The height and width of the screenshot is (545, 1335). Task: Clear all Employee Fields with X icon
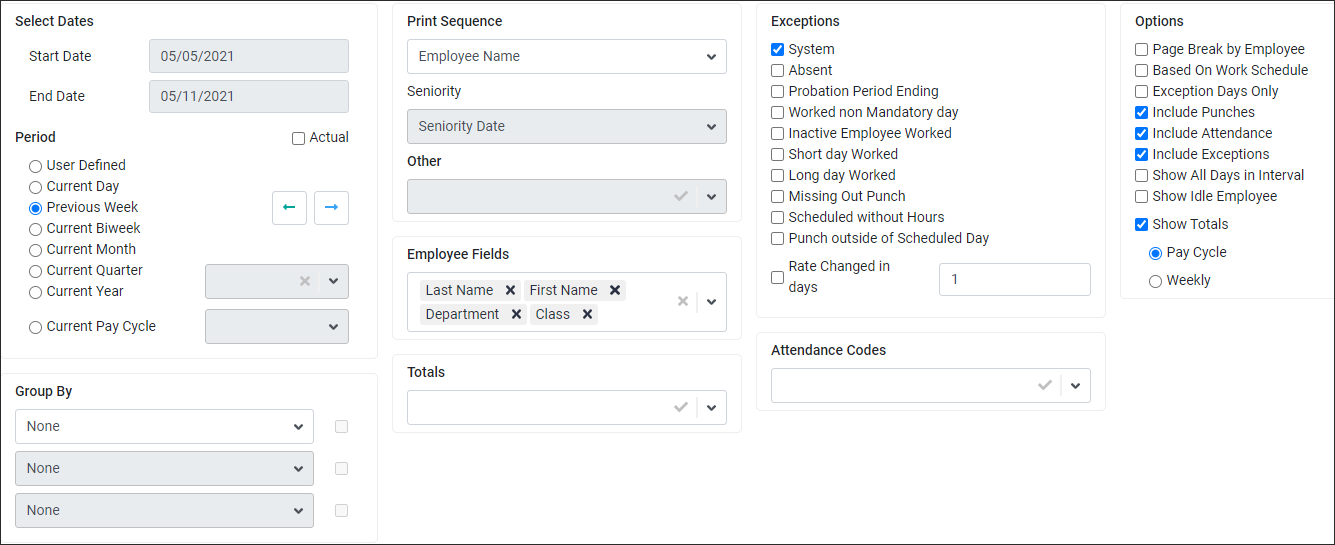683,301
